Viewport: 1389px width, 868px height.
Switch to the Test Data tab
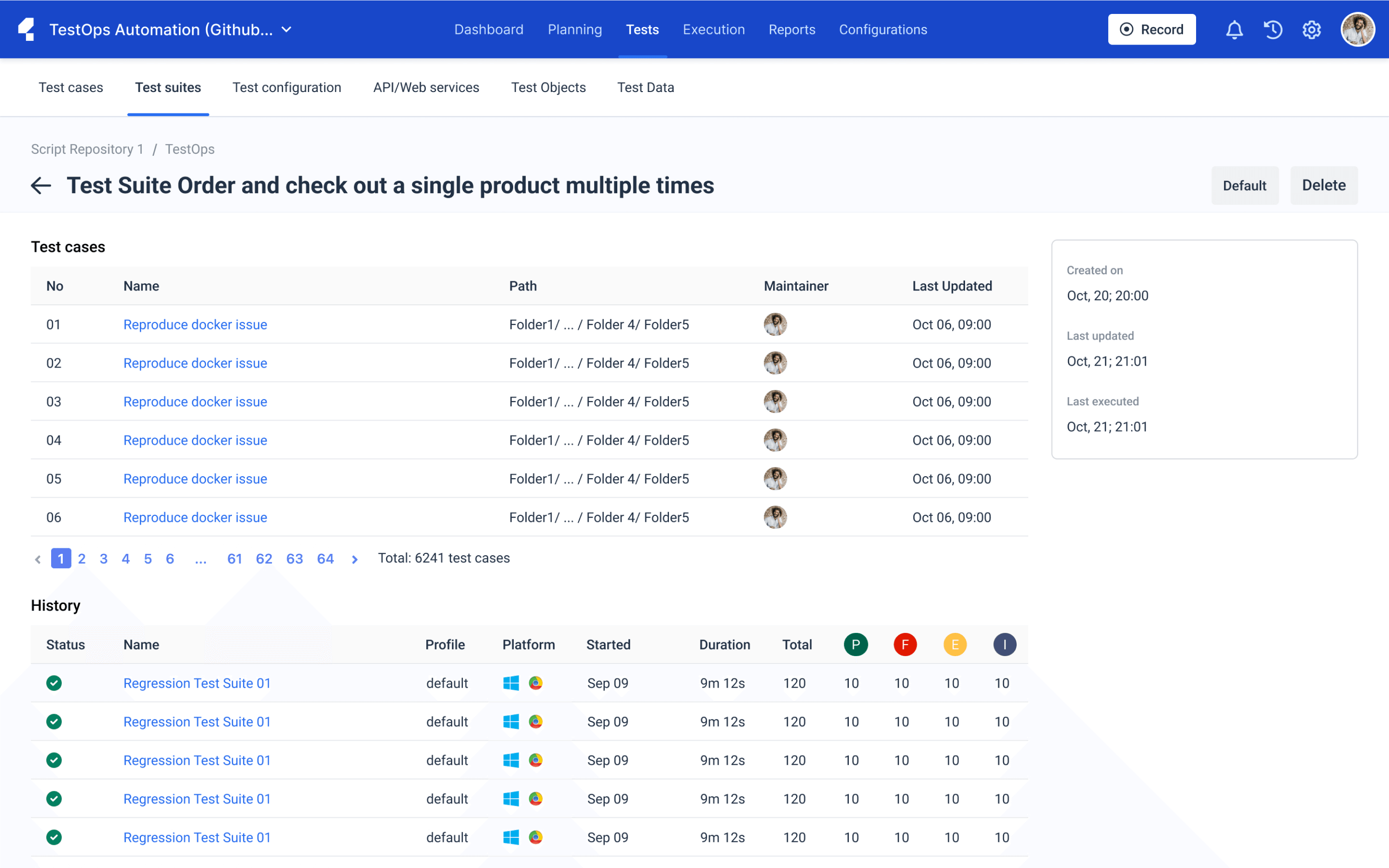645,87
